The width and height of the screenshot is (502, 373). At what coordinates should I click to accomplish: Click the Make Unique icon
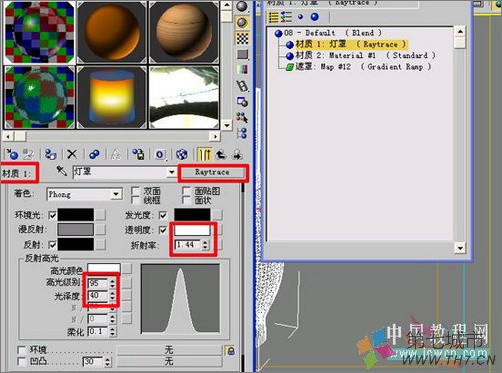(116, 154)
